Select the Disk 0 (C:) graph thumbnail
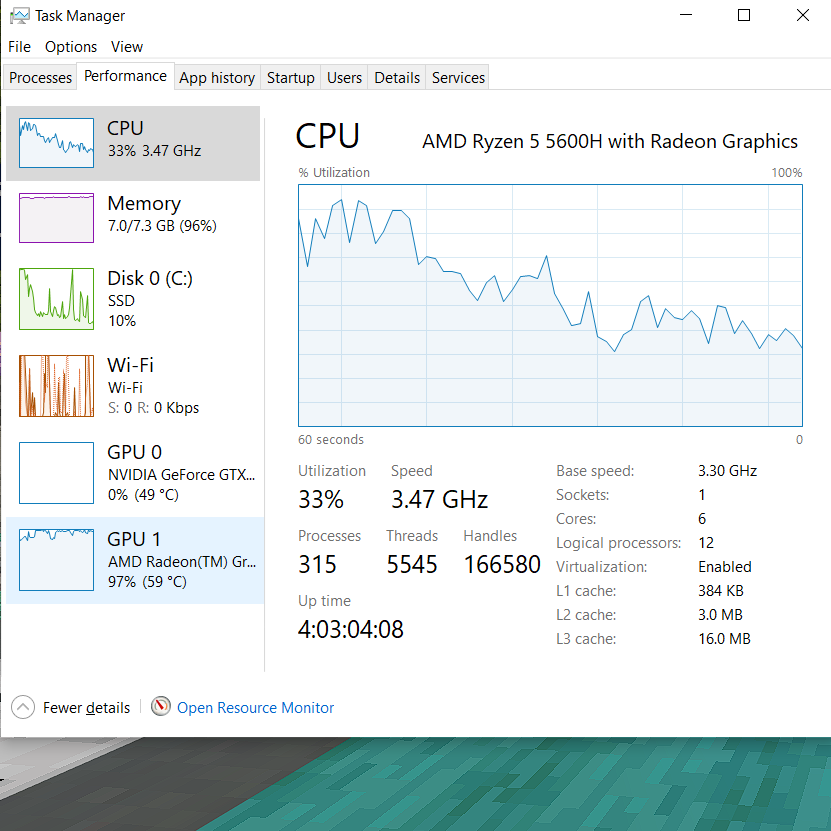Screen dimensions: 831x831 pos(56,298)
